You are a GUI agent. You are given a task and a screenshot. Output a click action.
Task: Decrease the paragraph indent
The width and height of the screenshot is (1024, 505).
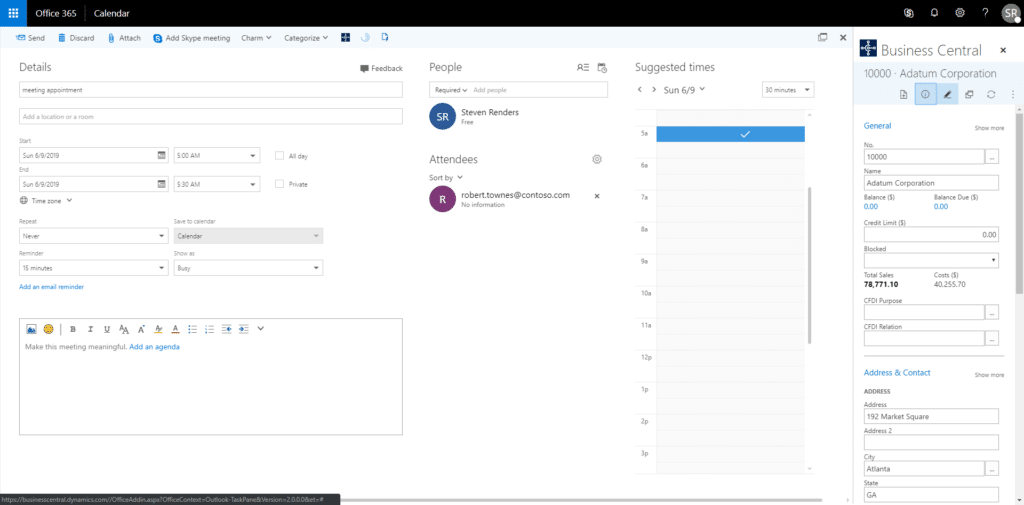227,329
